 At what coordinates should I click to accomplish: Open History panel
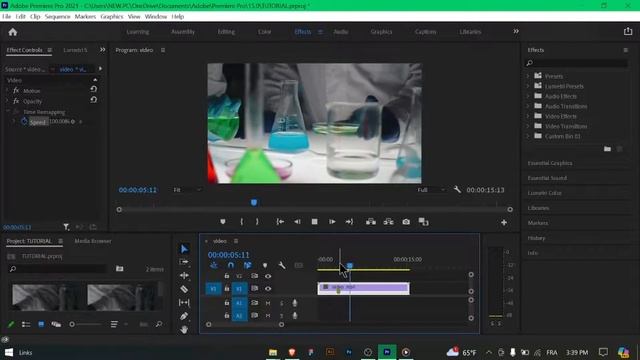[x=536, y=238]
